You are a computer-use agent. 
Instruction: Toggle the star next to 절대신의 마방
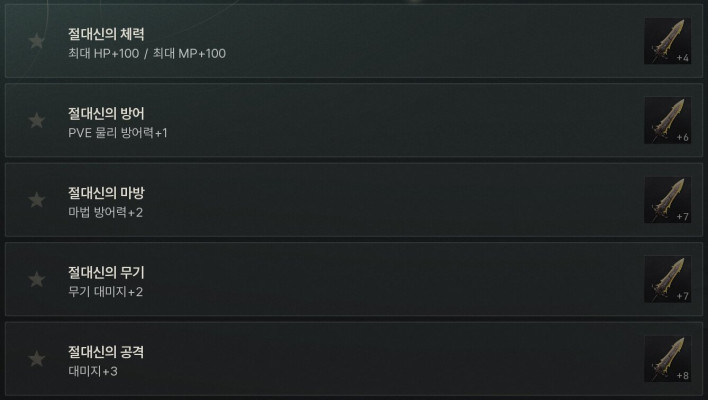[37, 200]
